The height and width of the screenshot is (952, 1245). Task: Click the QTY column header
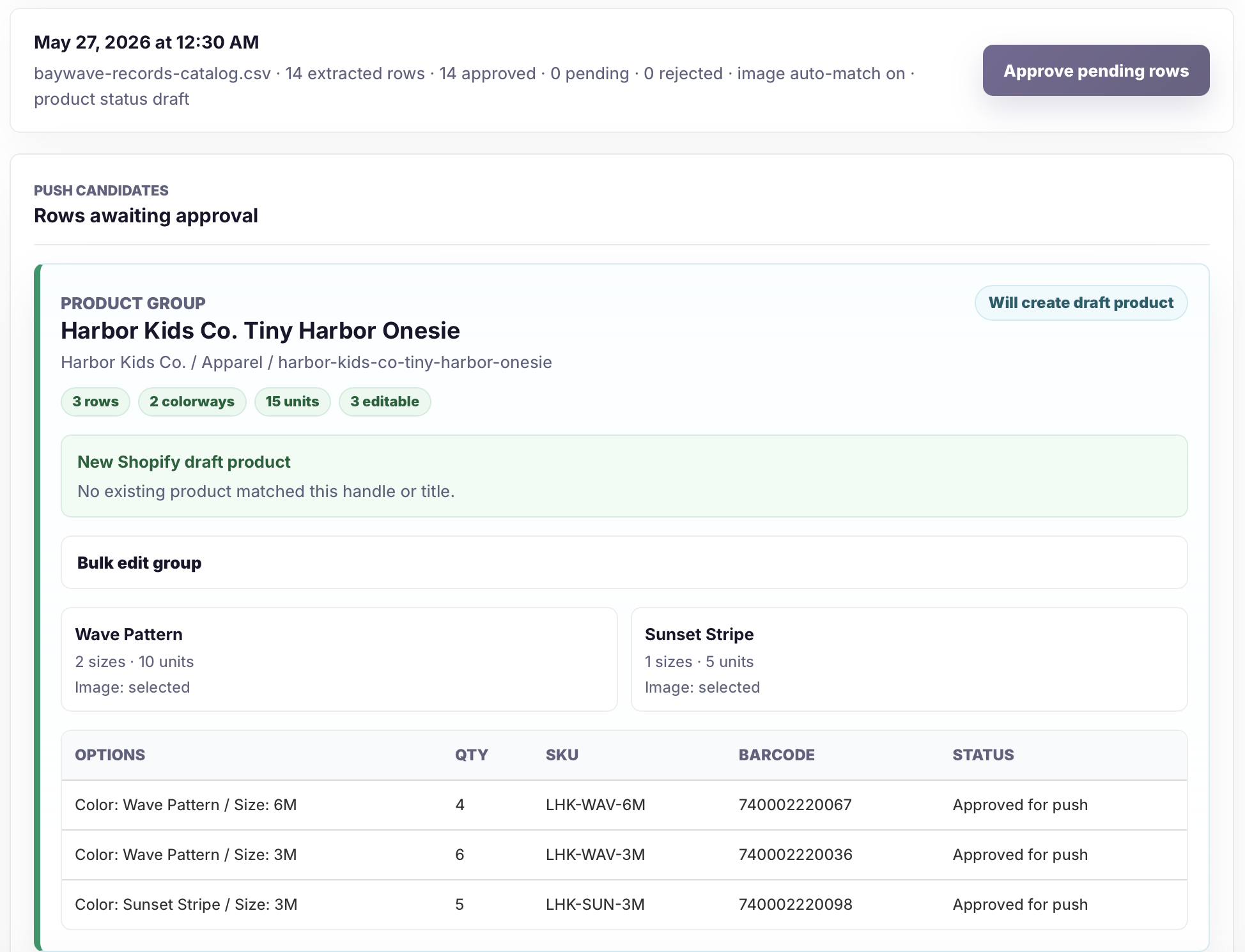point(471,755)
